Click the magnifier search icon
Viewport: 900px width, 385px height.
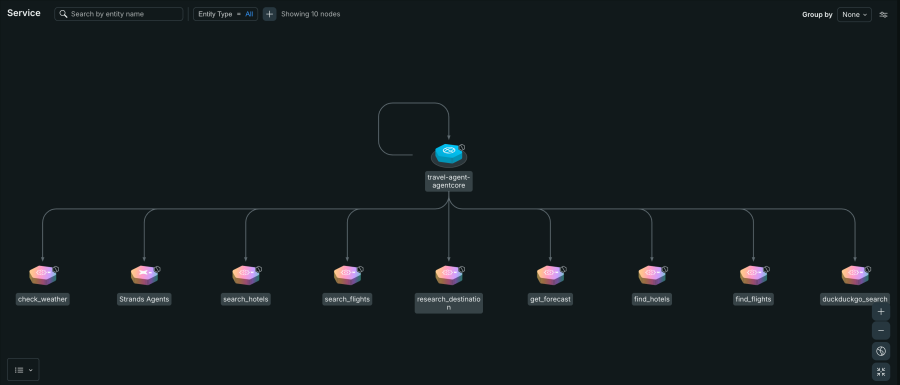(64, 14)
